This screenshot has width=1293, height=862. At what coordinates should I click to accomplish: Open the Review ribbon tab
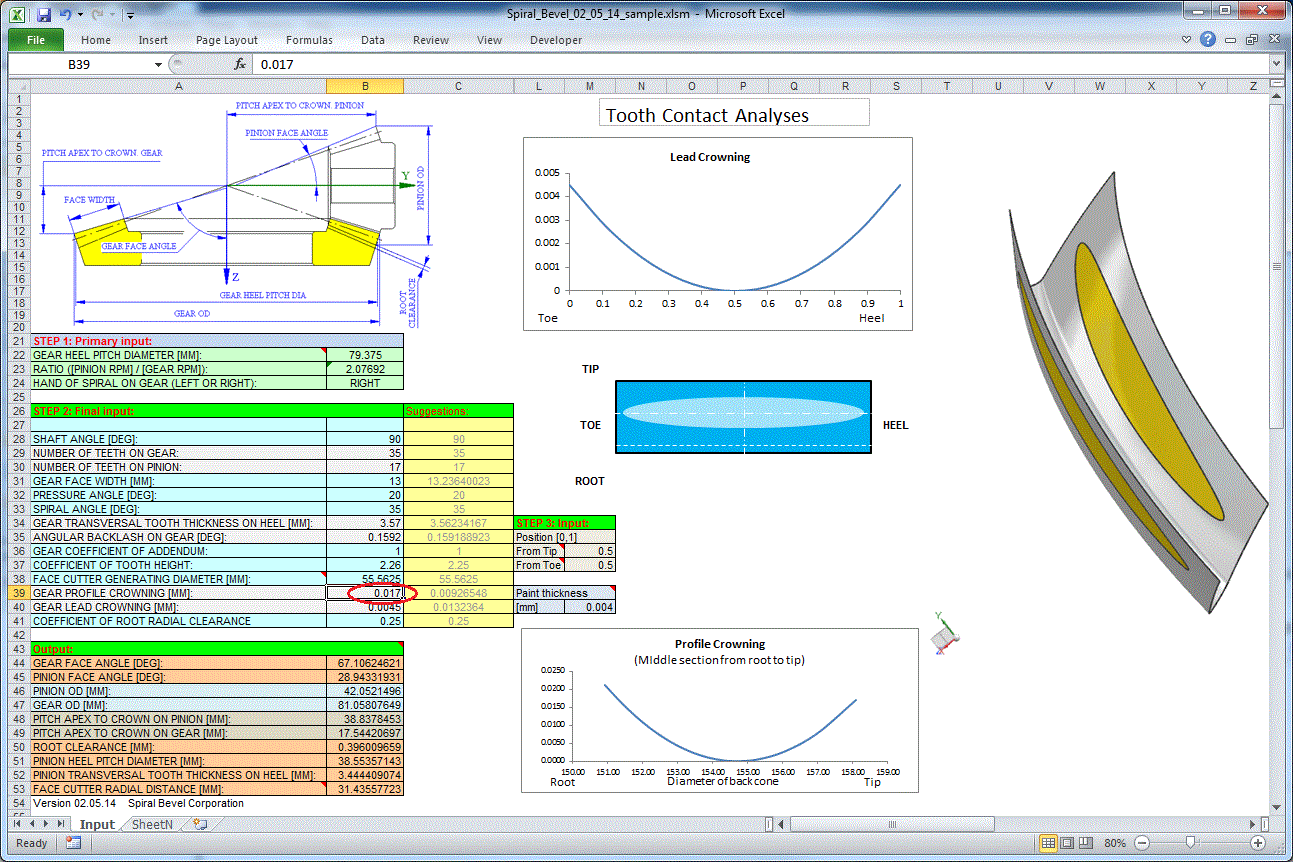[431, 40]
